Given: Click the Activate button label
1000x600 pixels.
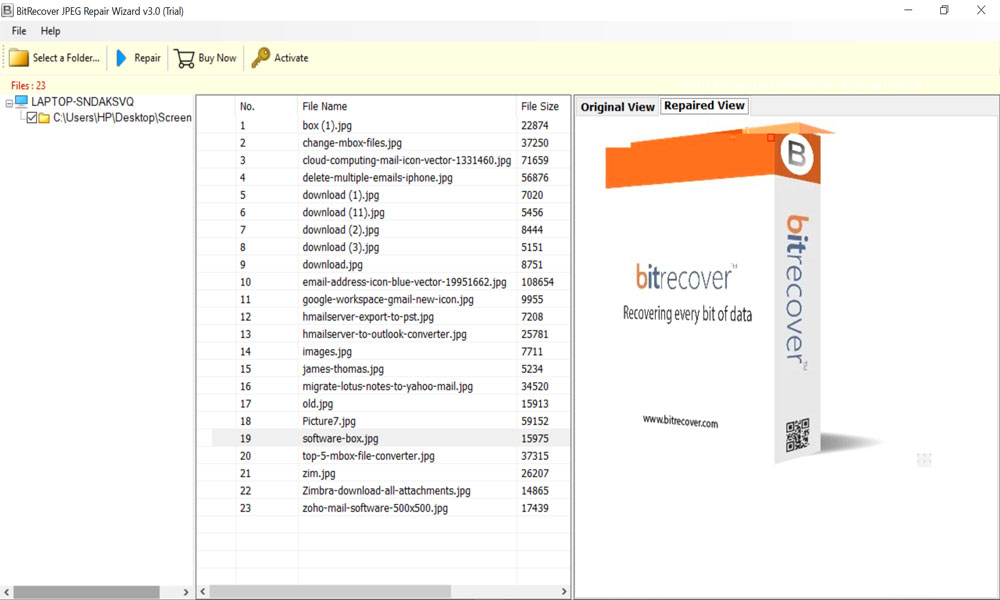Looking at the screenshot, I should 291,58.
